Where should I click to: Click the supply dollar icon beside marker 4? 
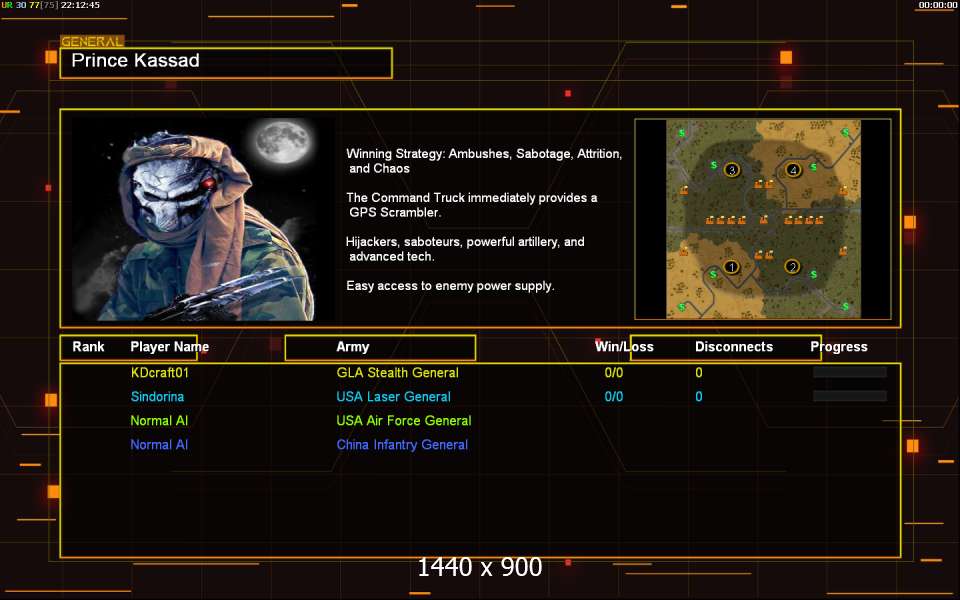(x=814, y=167)
